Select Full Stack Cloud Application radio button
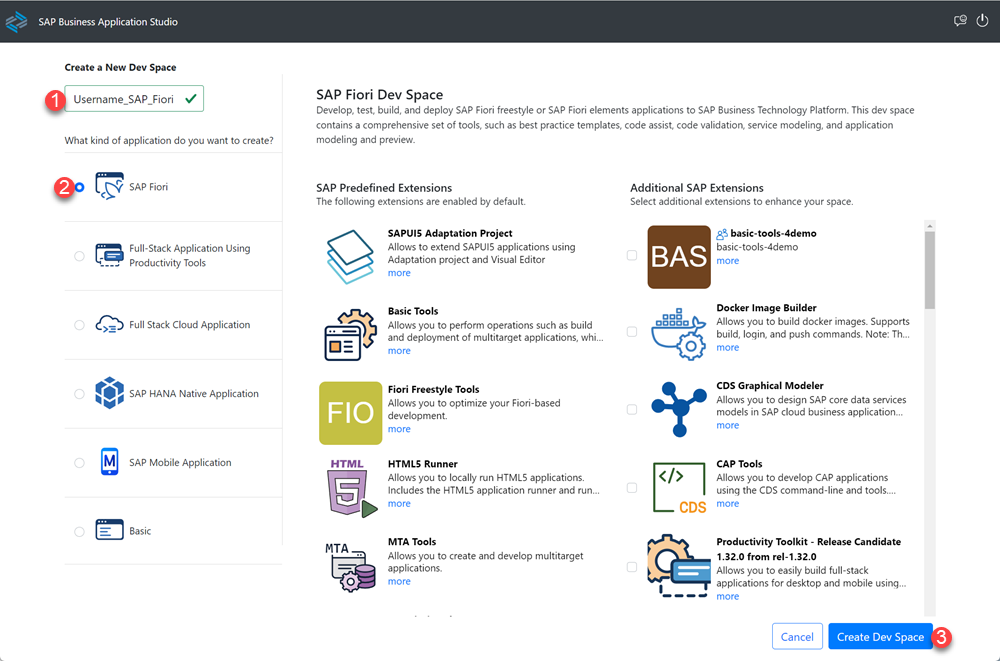Screen dimensions: 1000x661 point(79,325)
